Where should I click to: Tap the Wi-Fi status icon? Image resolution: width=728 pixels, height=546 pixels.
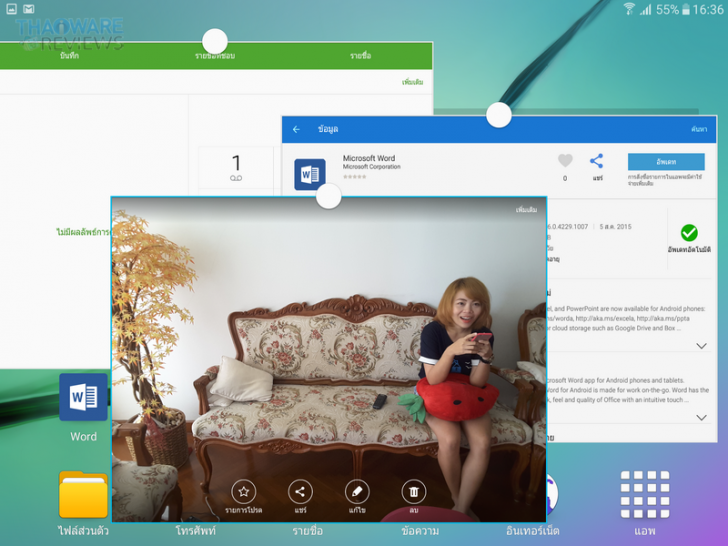tap(629, 9)
